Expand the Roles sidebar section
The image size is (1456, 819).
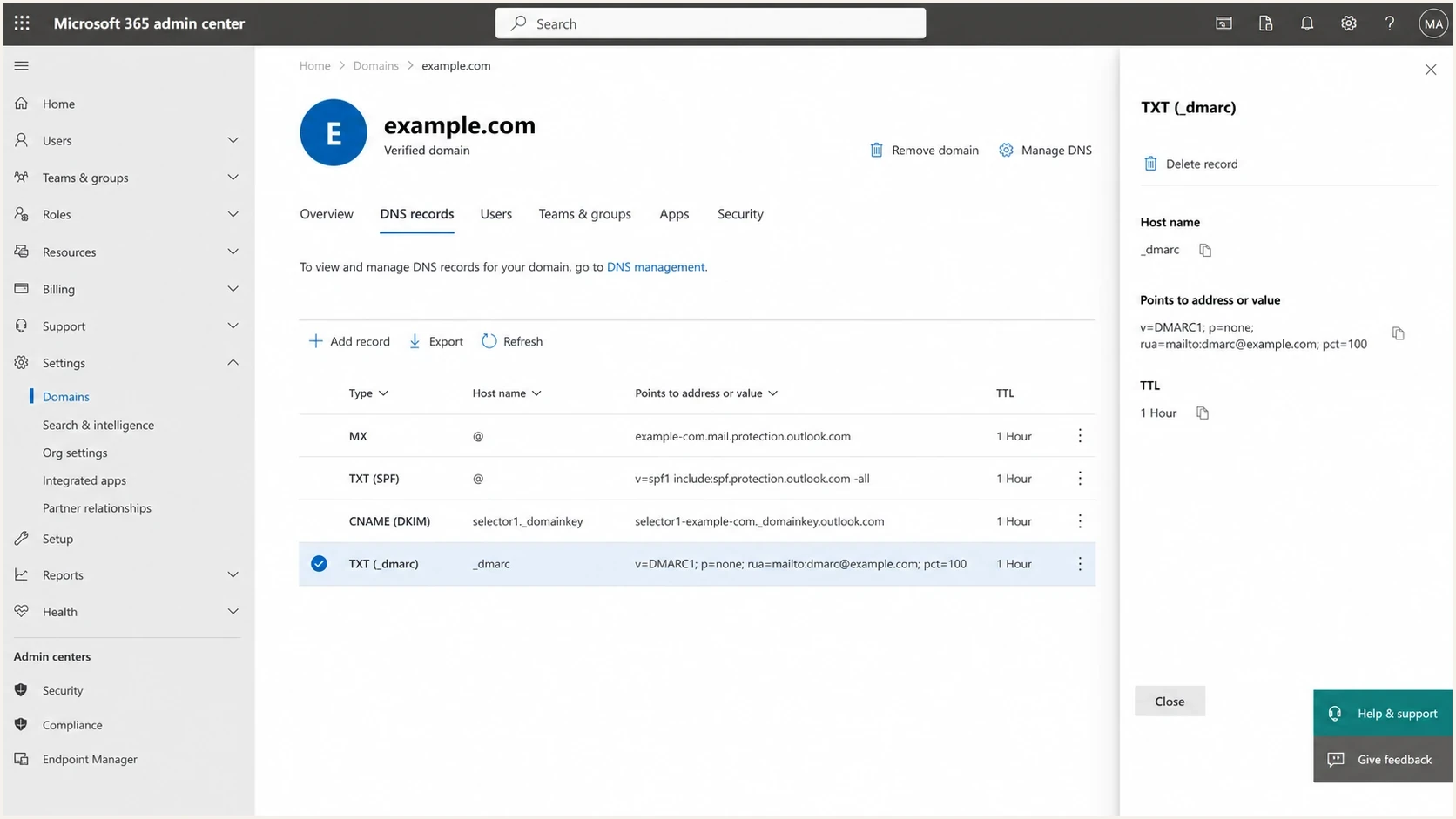(233, 214)
